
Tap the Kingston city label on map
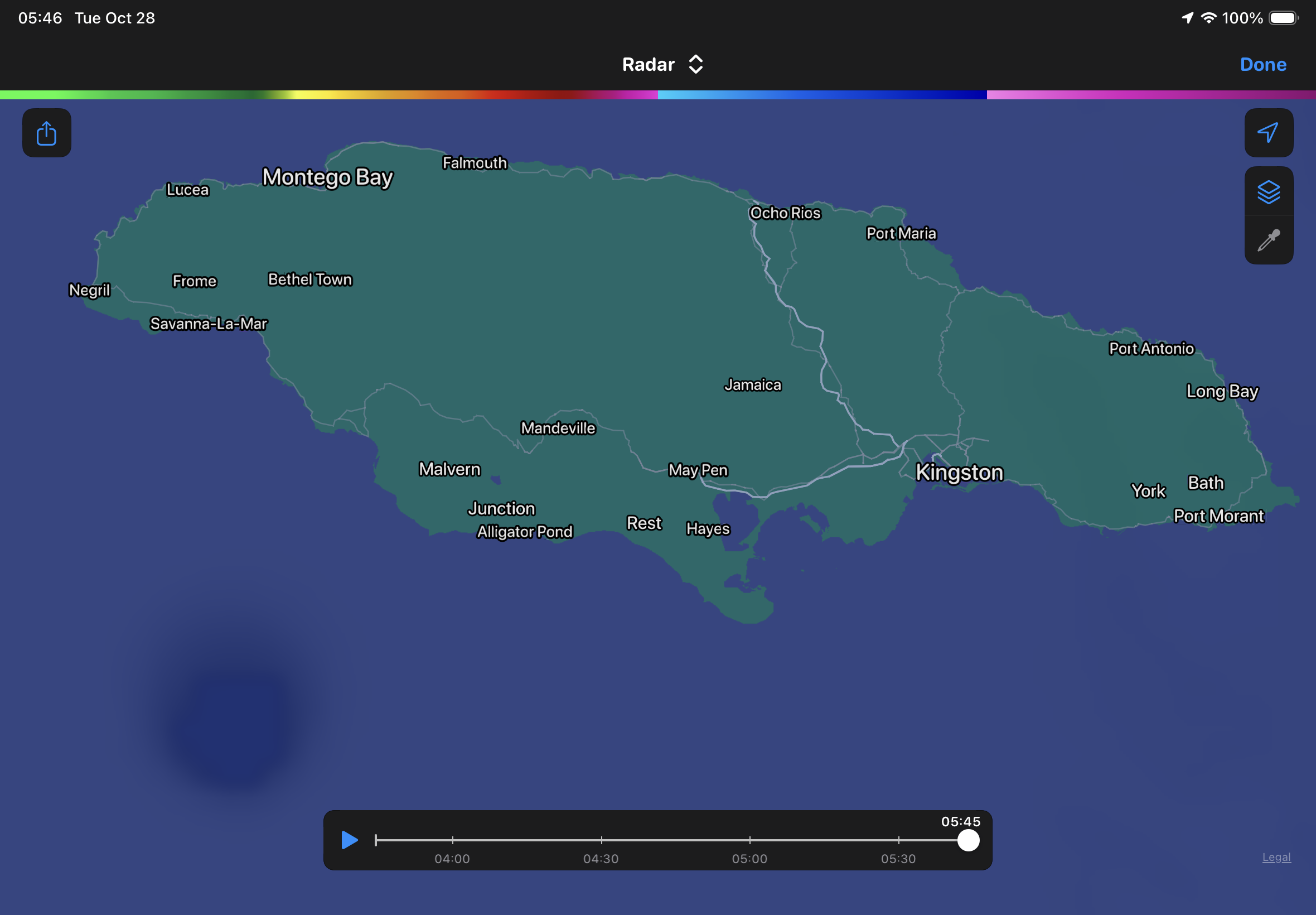click(959, 473)
